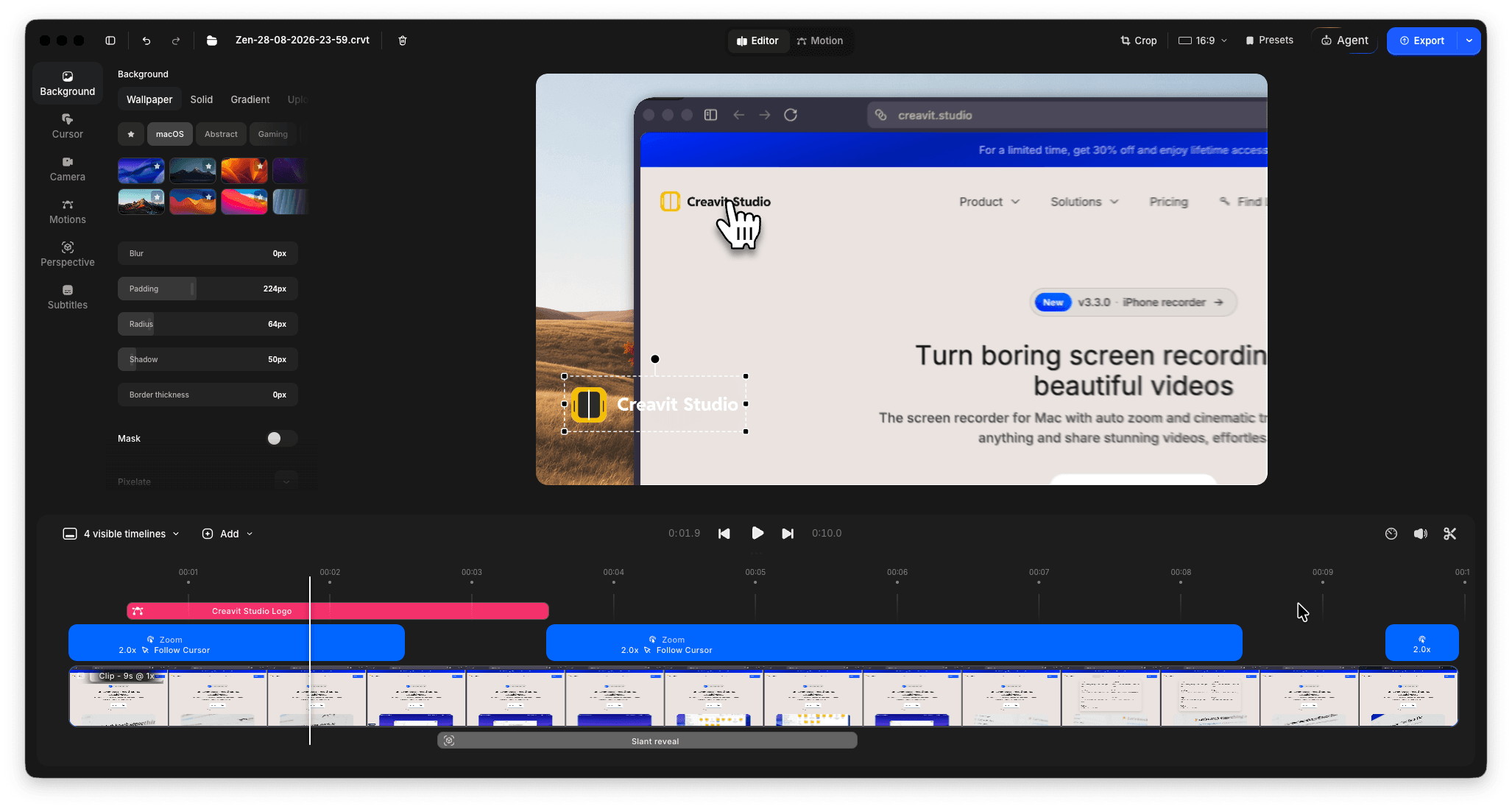Screen dimensions: 1512x809
Task: Toggle the sidebar panel icon
Action: coord(110,40)
